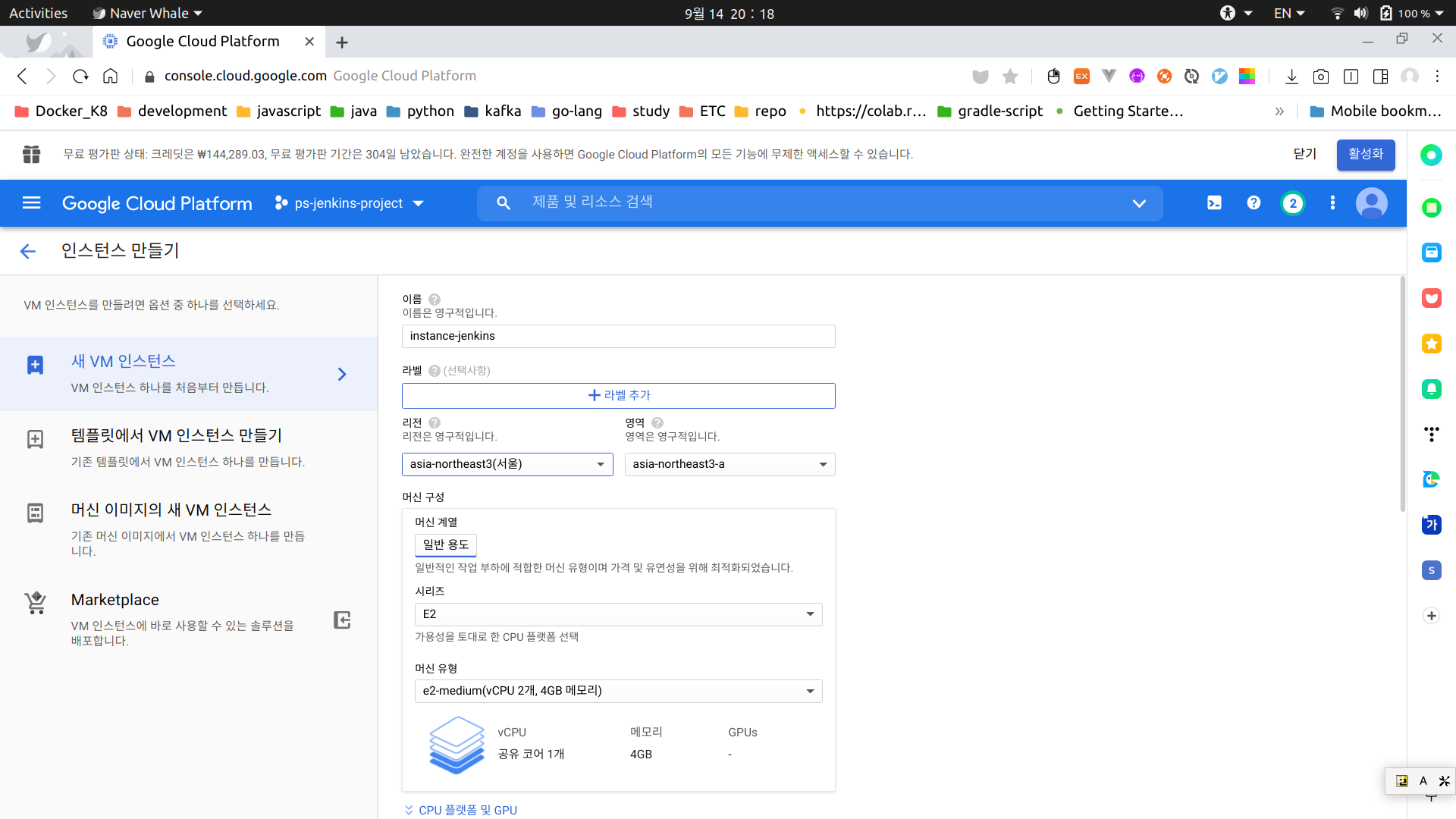Open the three-dot settings menu
Screen dimensions: 1456x819
pyautogui.click(x=1332, y=202)
